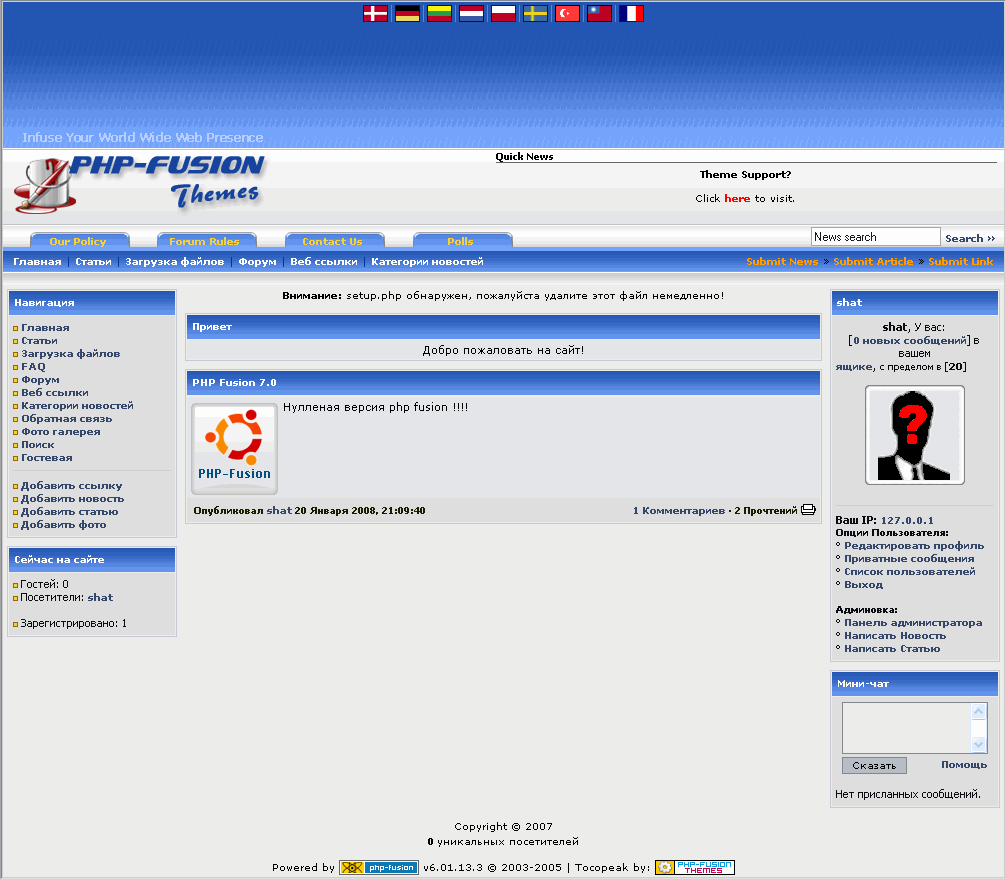Open Главная in the sidebar navigation
The height and width of the screenshot is (879, 1005).
coord(46,328)
